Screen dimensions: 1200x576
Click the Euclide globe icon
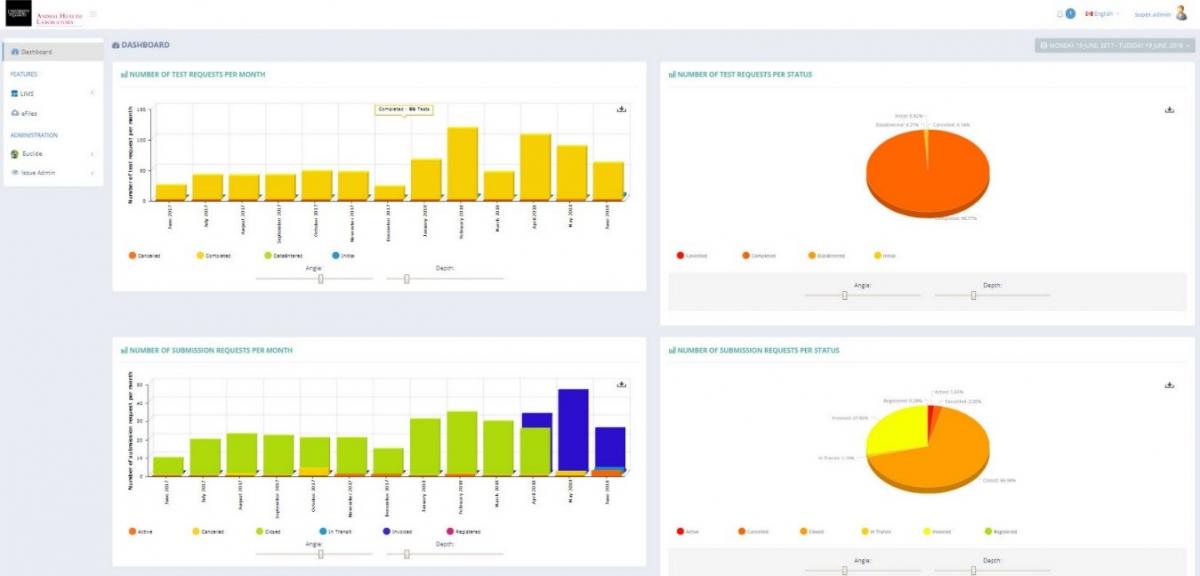coord(15,154)
